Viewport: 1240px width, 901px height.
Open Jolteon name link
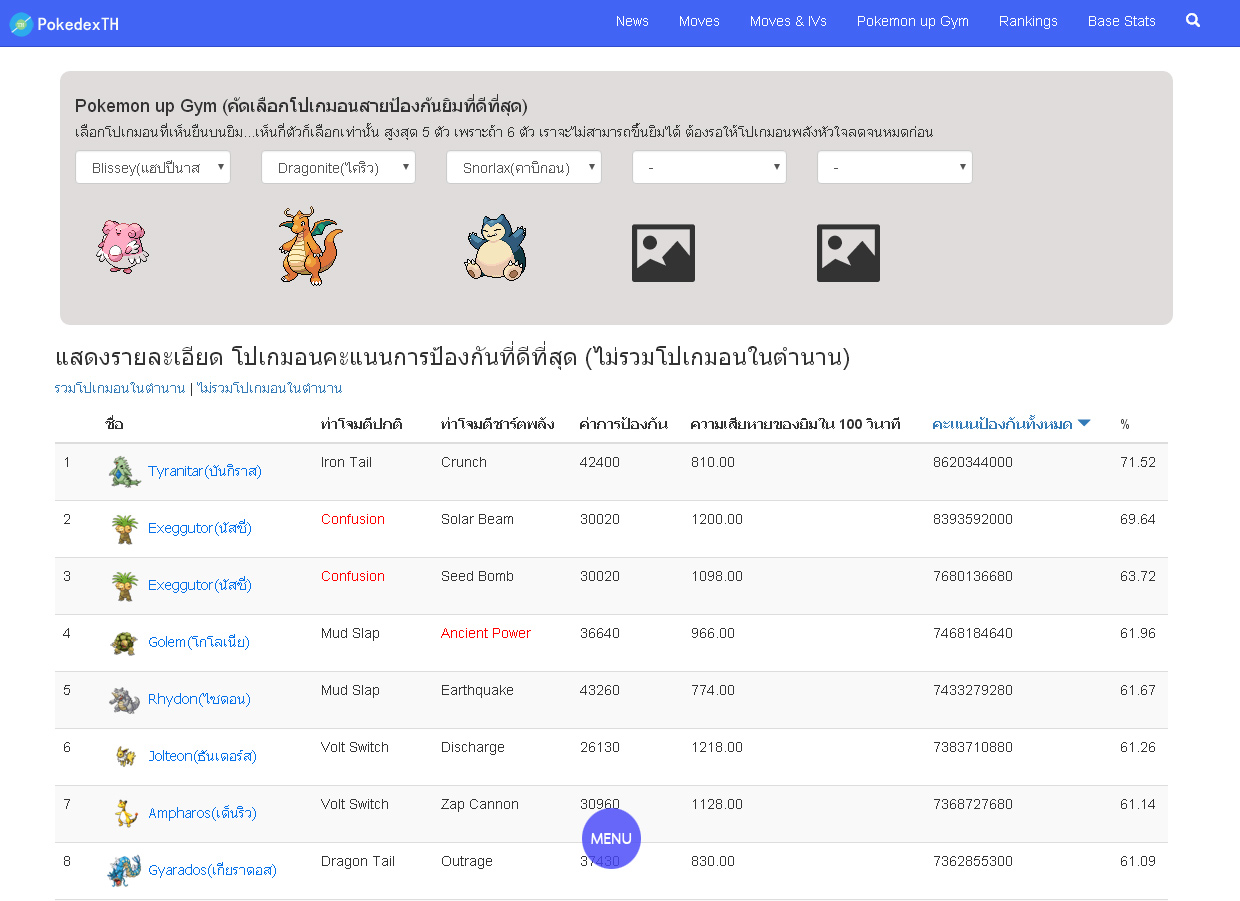[x=202, y=756]
